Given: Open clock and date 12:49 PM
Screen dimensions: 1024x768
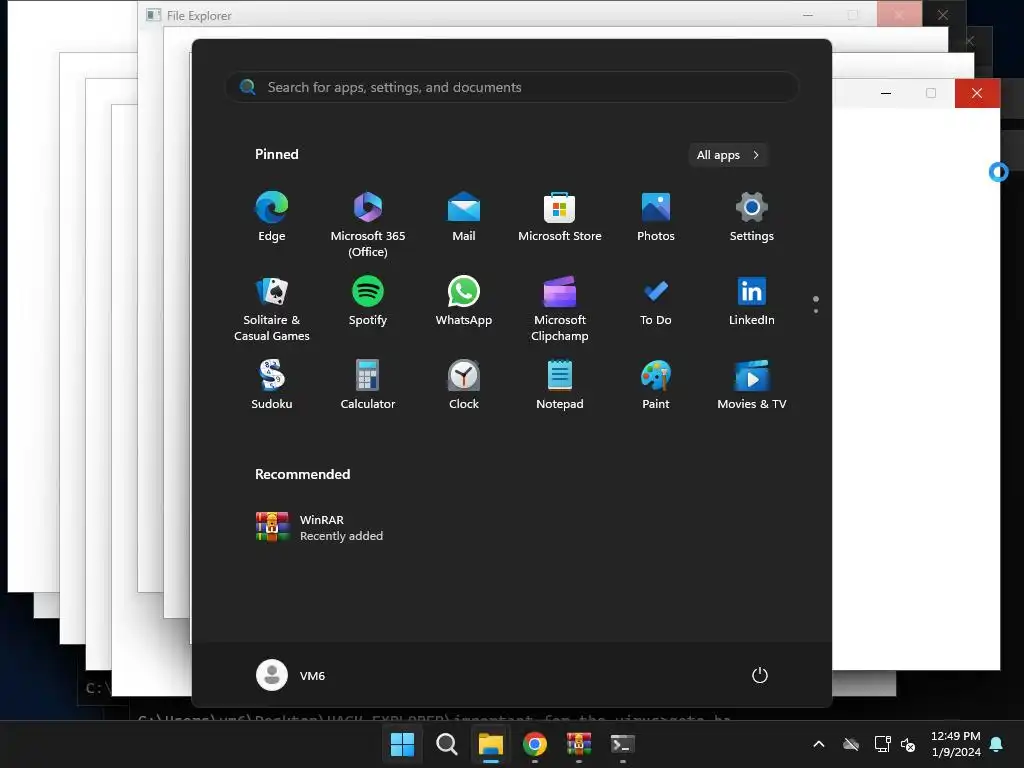Looking at the screenshot, I should [955, 744].
